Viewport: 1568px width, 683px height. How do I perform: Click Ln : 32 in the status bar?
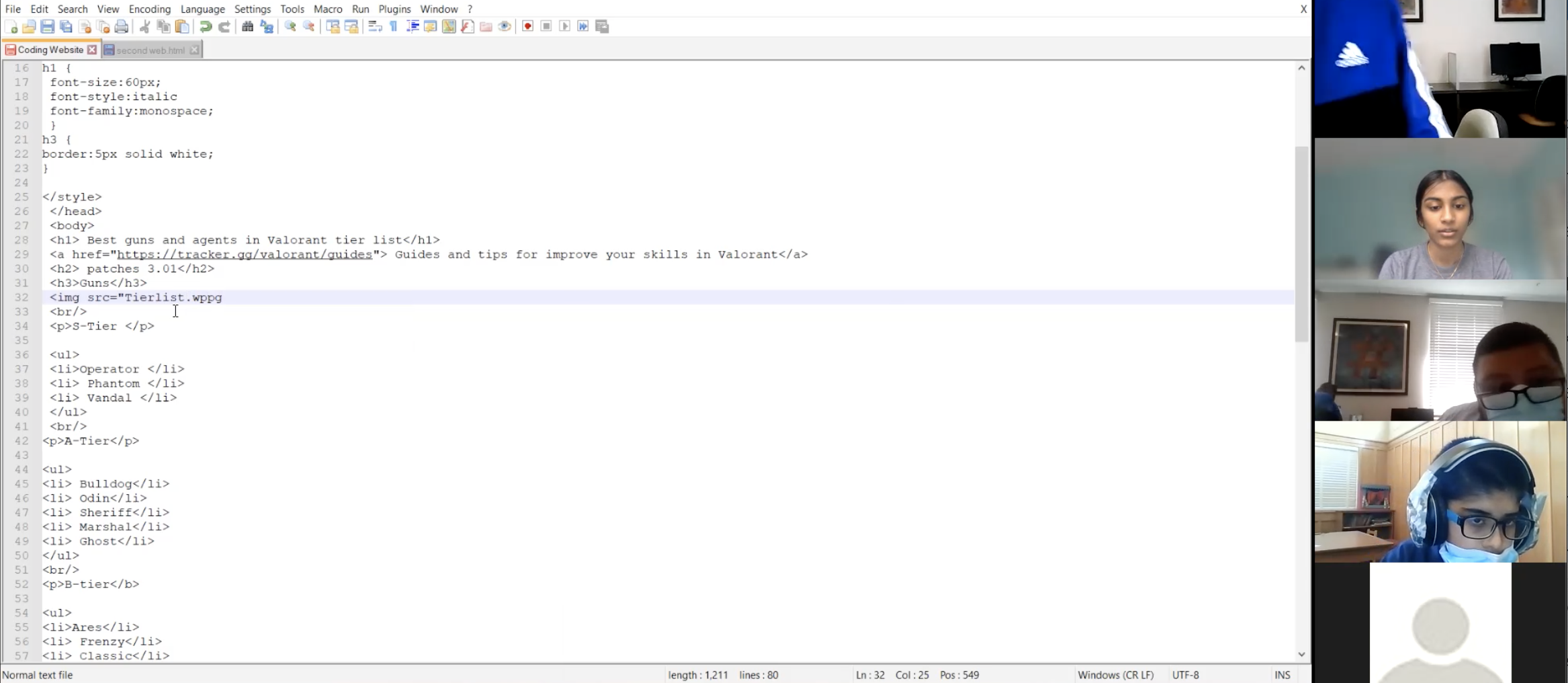870,675
